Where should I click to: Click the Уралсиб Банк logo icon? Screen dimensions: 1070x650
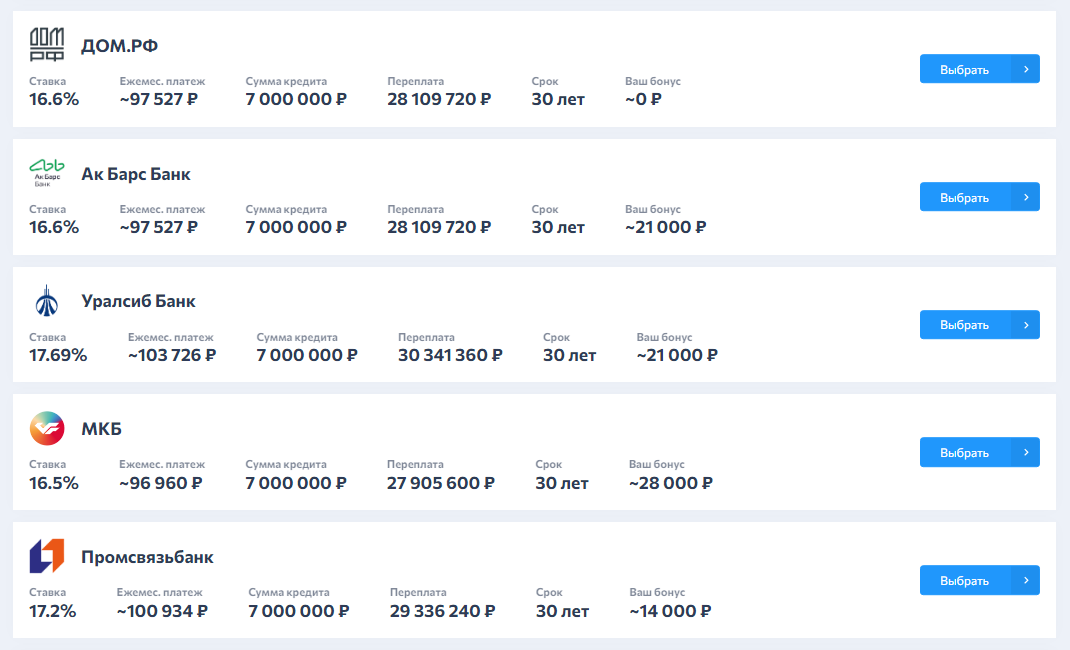[x=47, y=301]
